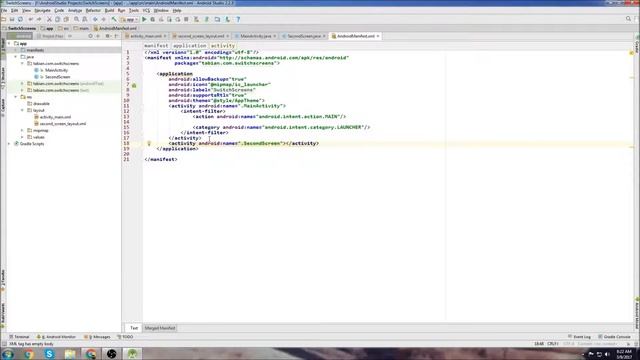
Task: Click the Find magnifier icon in toolbar
Action: tap(76, 19)
